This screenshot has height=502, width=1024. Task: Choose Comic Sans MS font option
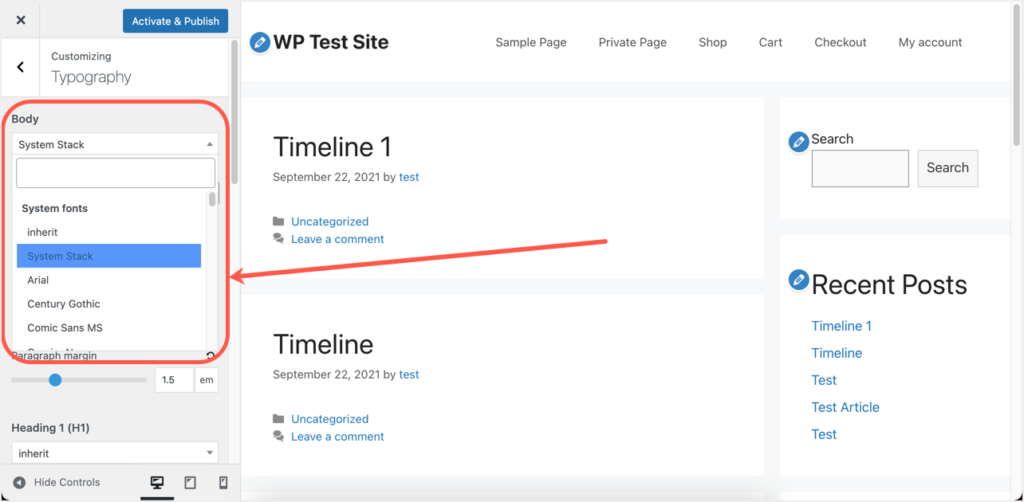click(x=64, y=328)
